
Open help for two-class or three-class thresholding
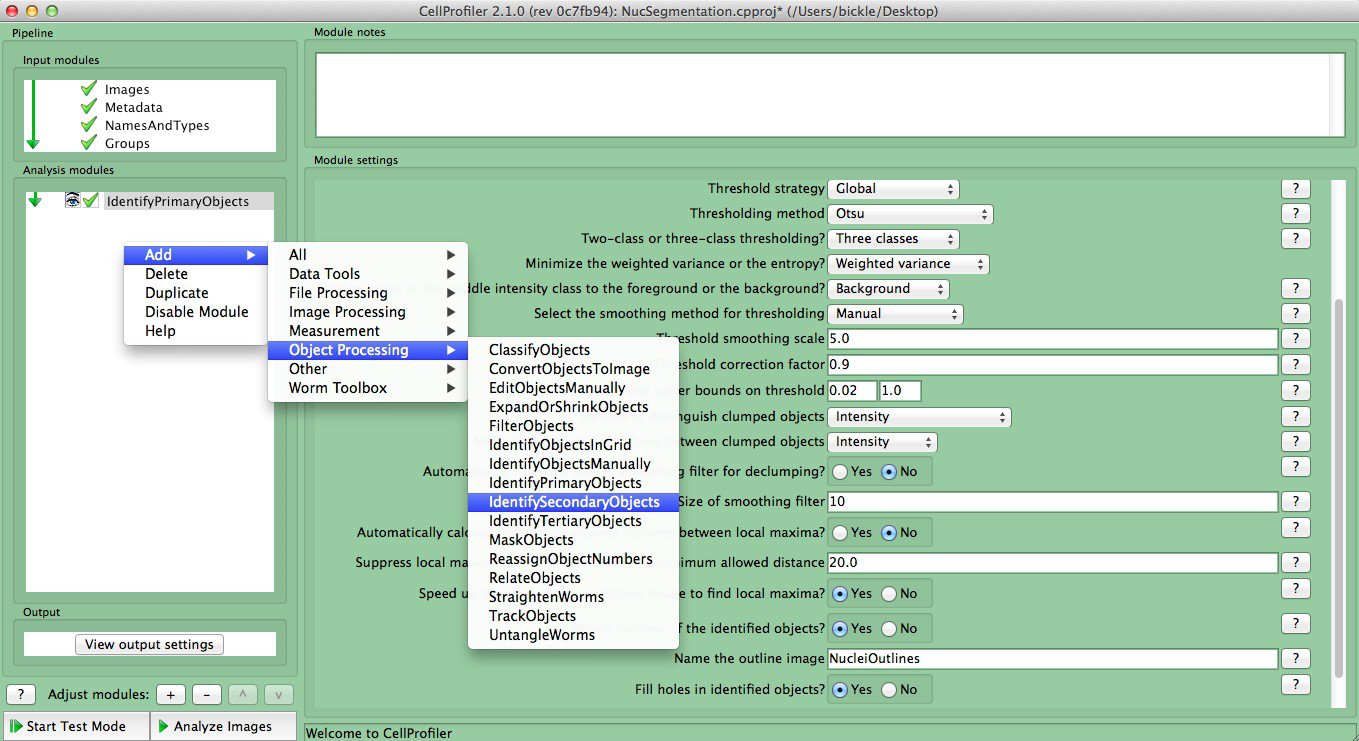click(1295, 238)
